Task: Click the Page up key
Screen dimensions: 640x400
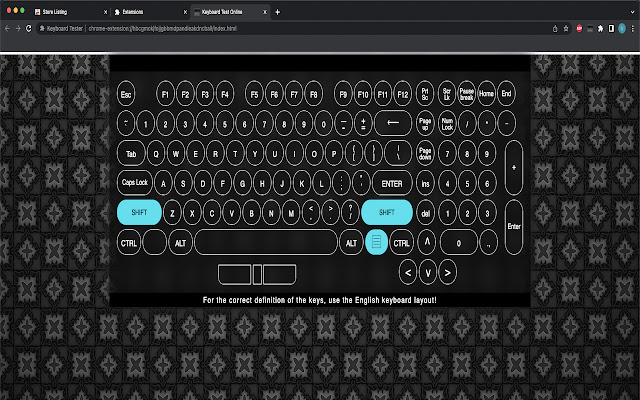Action: (x=425, y=123)
